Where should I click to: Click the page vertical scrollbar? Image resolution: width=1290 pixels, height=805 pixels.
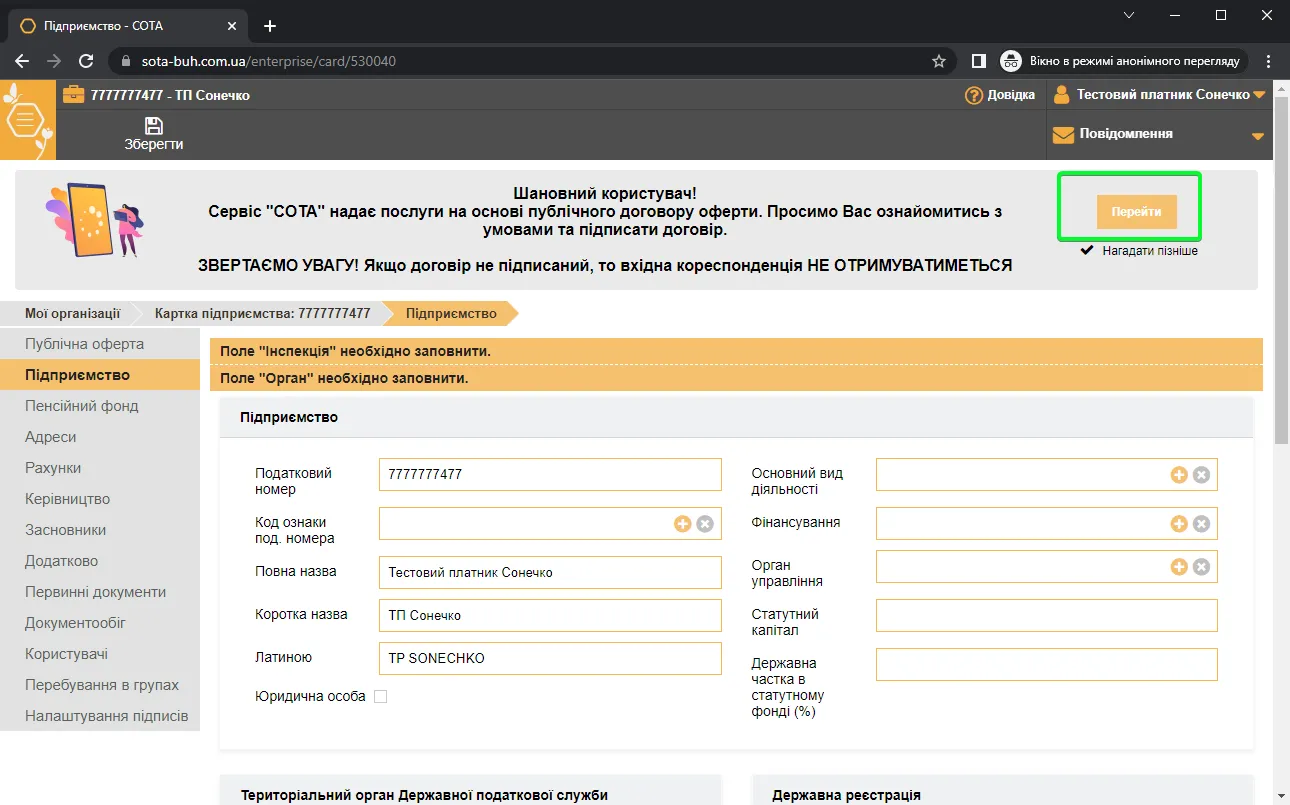click(1281, 270)
